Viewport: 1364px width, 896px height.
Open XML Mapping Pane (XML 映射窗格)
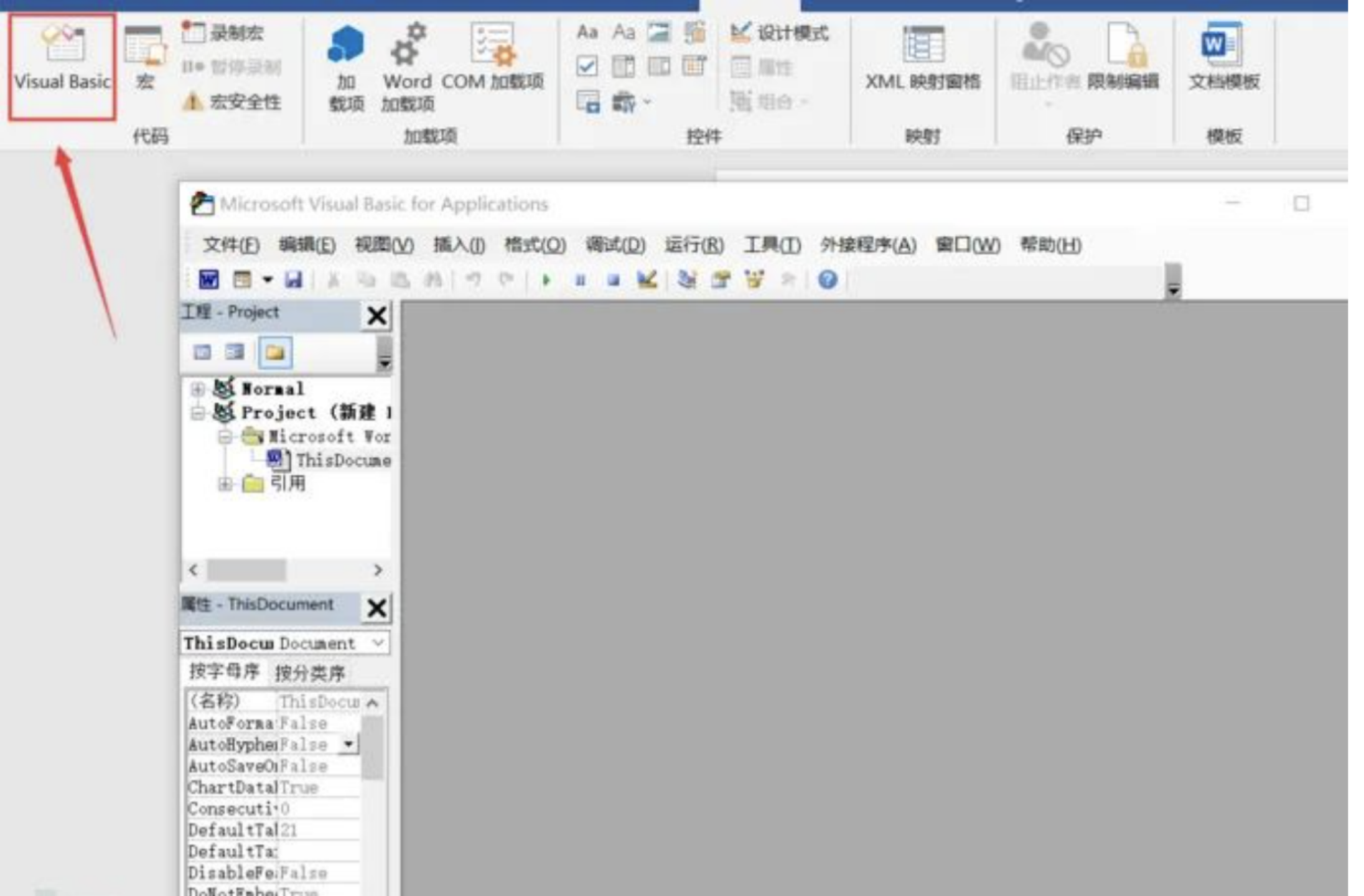pyautogui.click(x=923, y=58)
